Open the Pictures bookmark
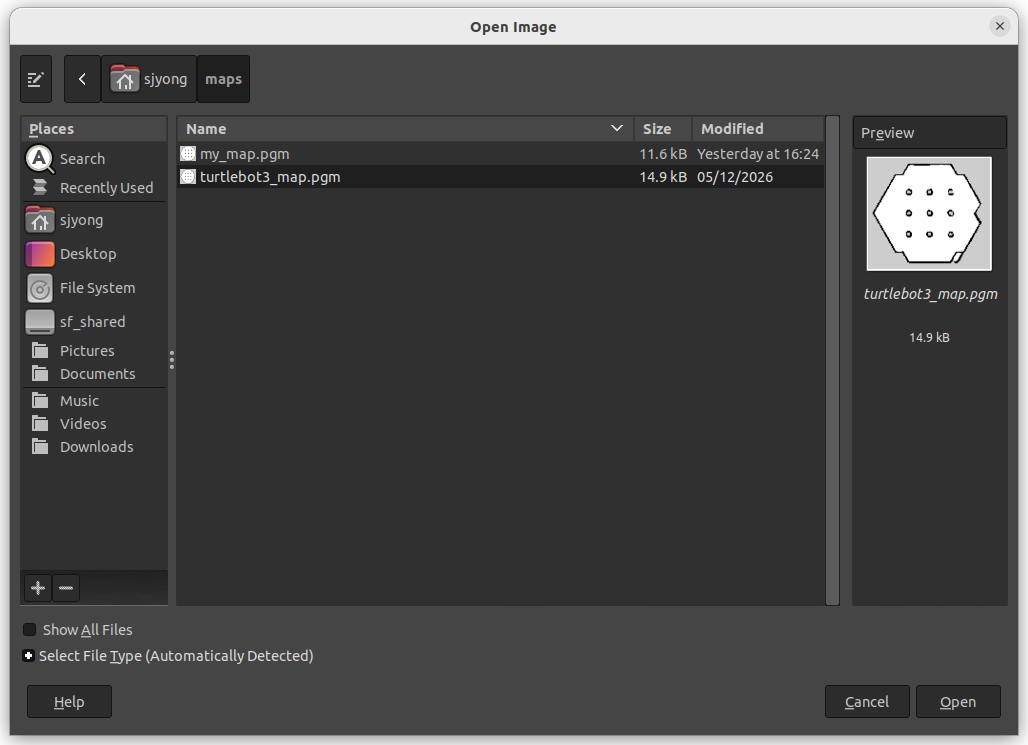Viewport: 1028px width, 745px height. 94,351
